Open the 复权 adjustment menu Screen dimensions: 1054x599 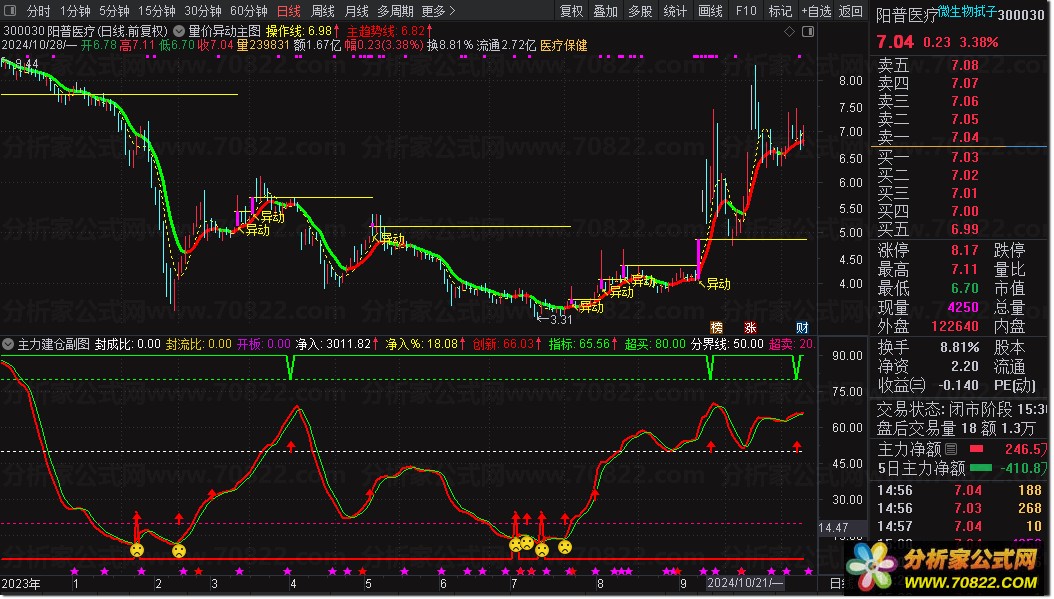click(x=572, y=11)
